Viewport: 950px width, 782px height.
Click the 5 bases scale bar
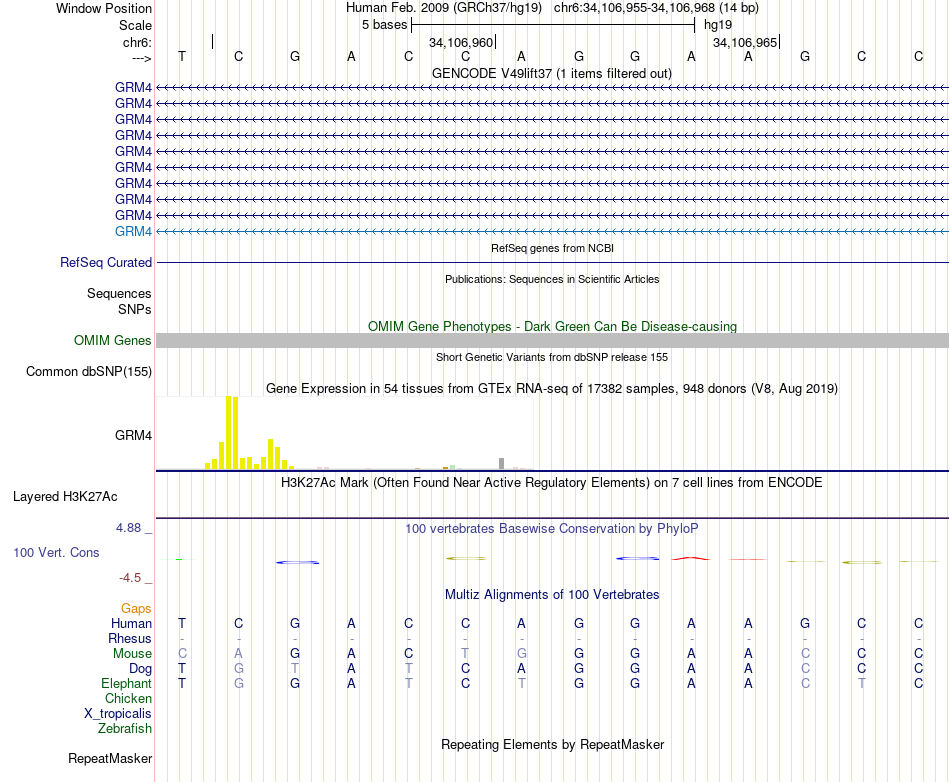pos(553,25)
